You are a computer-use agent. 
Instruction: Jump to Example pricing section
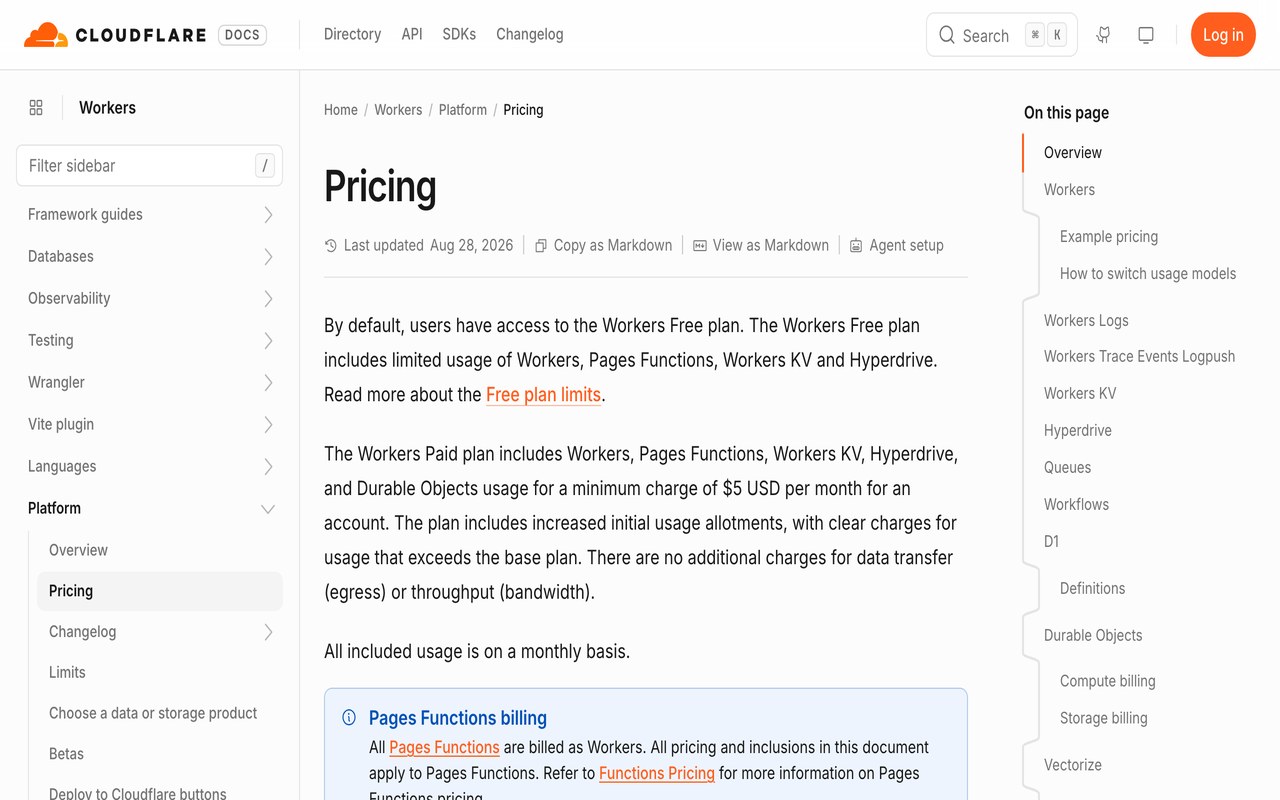point(1109,237)
